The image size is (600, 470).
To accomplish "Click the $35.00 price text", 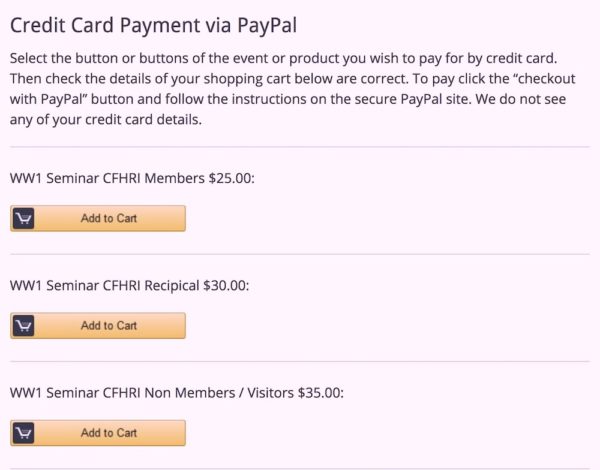I will 321,393.
